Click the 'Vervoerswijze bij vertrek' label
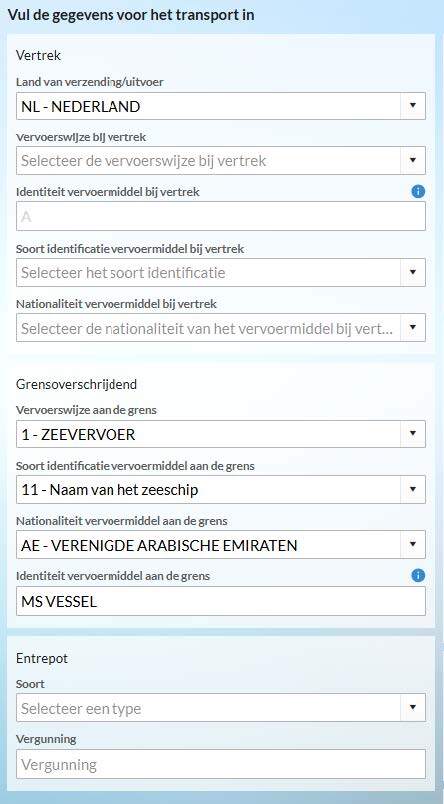Image resolution: width=444 pixels, height=804 pixels. pyautogui.click(x=81, y=137)
